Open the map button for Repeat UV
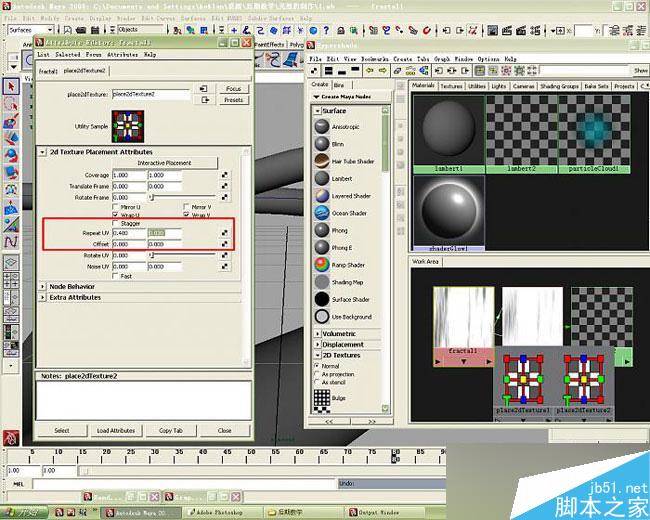The width and height of the screenshot is (650, 520). (x=224, y=233)
